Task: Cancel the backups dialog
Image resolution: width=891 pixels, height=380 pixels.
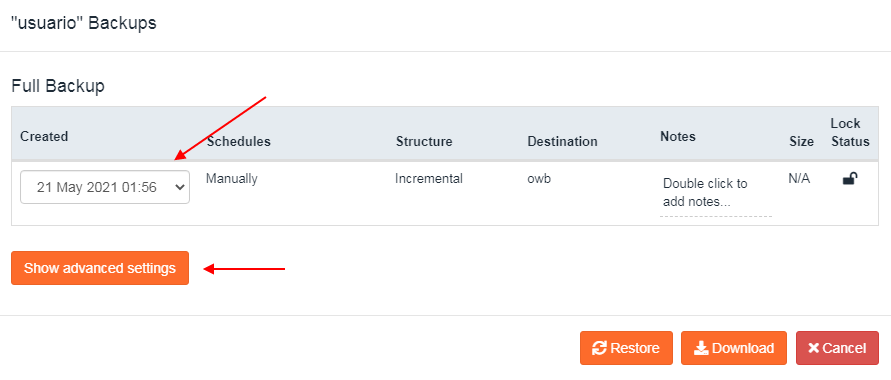Action: click(837, 348)
